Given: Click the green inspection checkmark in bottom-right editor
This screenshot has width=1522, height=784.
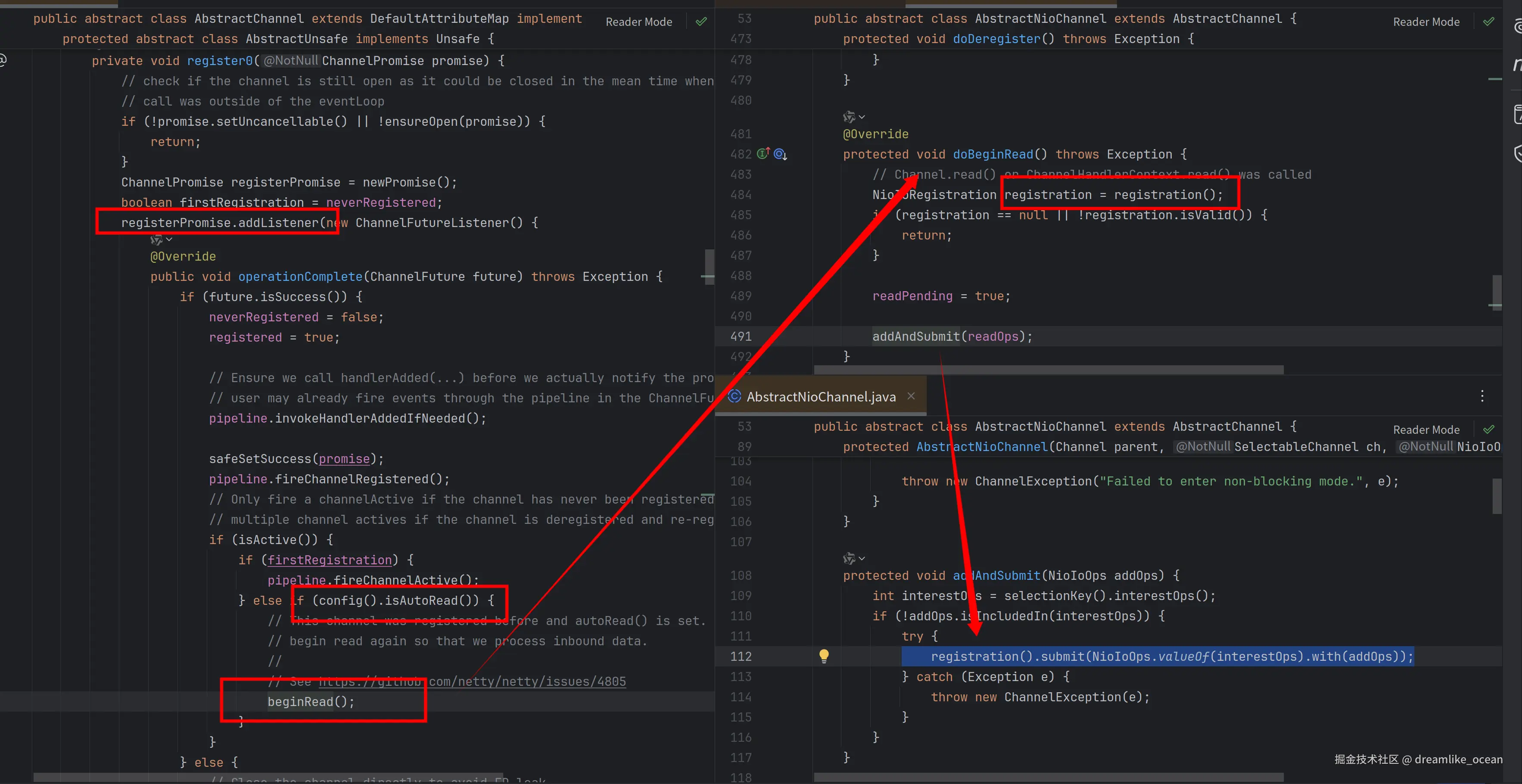Looking at the screenshot, I should [1488, 429].
